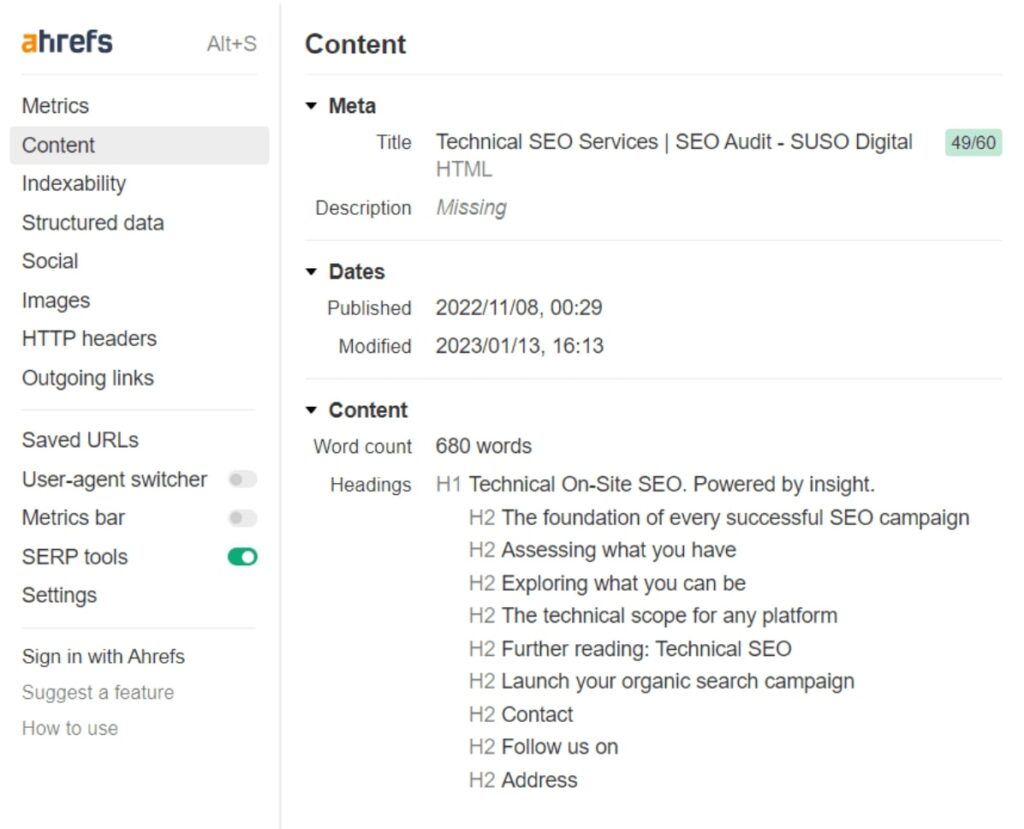This screenshot has width=1024, height=829.
Task: Collapse the Dates section arrow
Action: click(x=312, y=272)
